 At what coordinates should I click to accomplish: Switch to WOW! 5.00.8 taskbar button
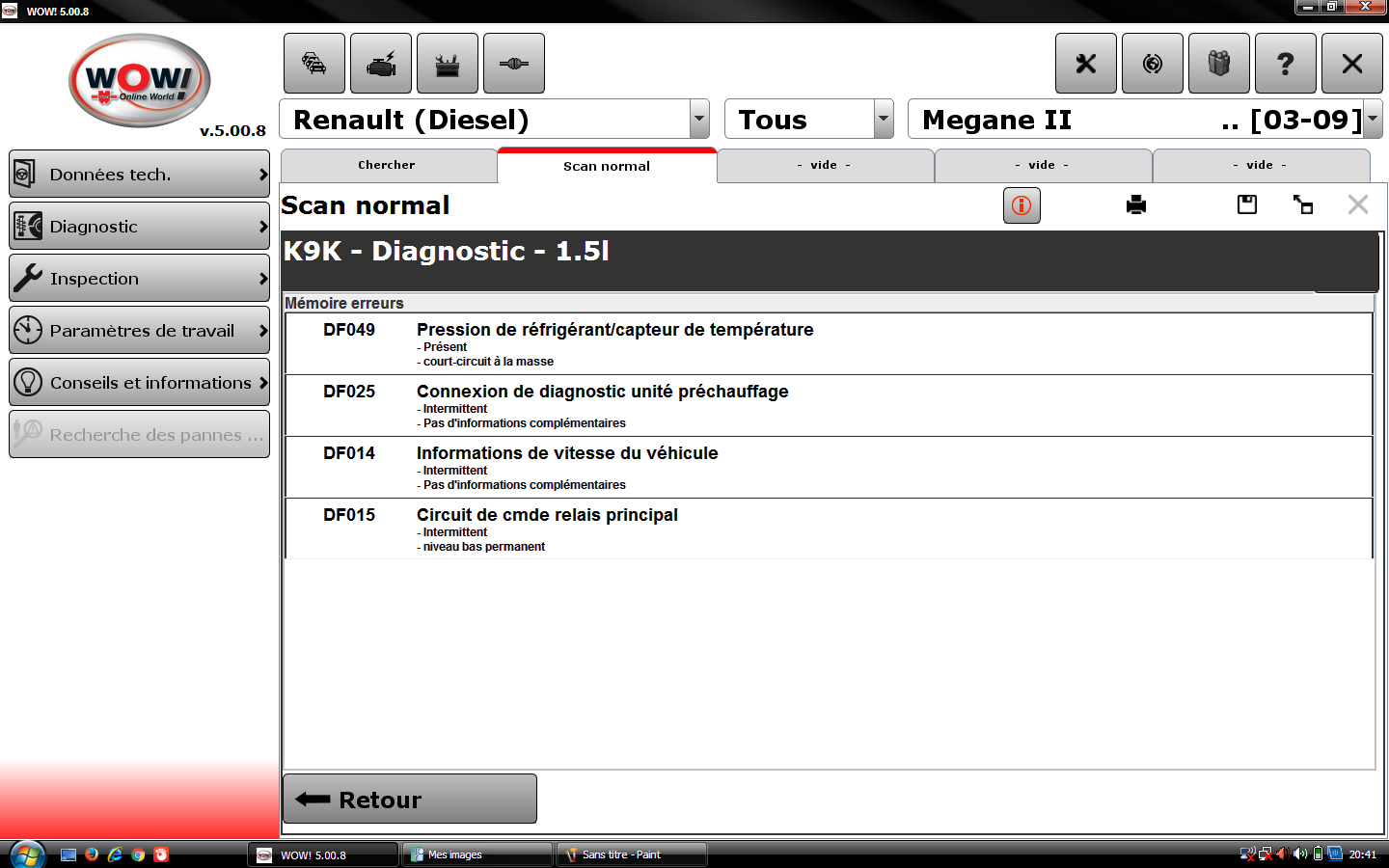323,854
